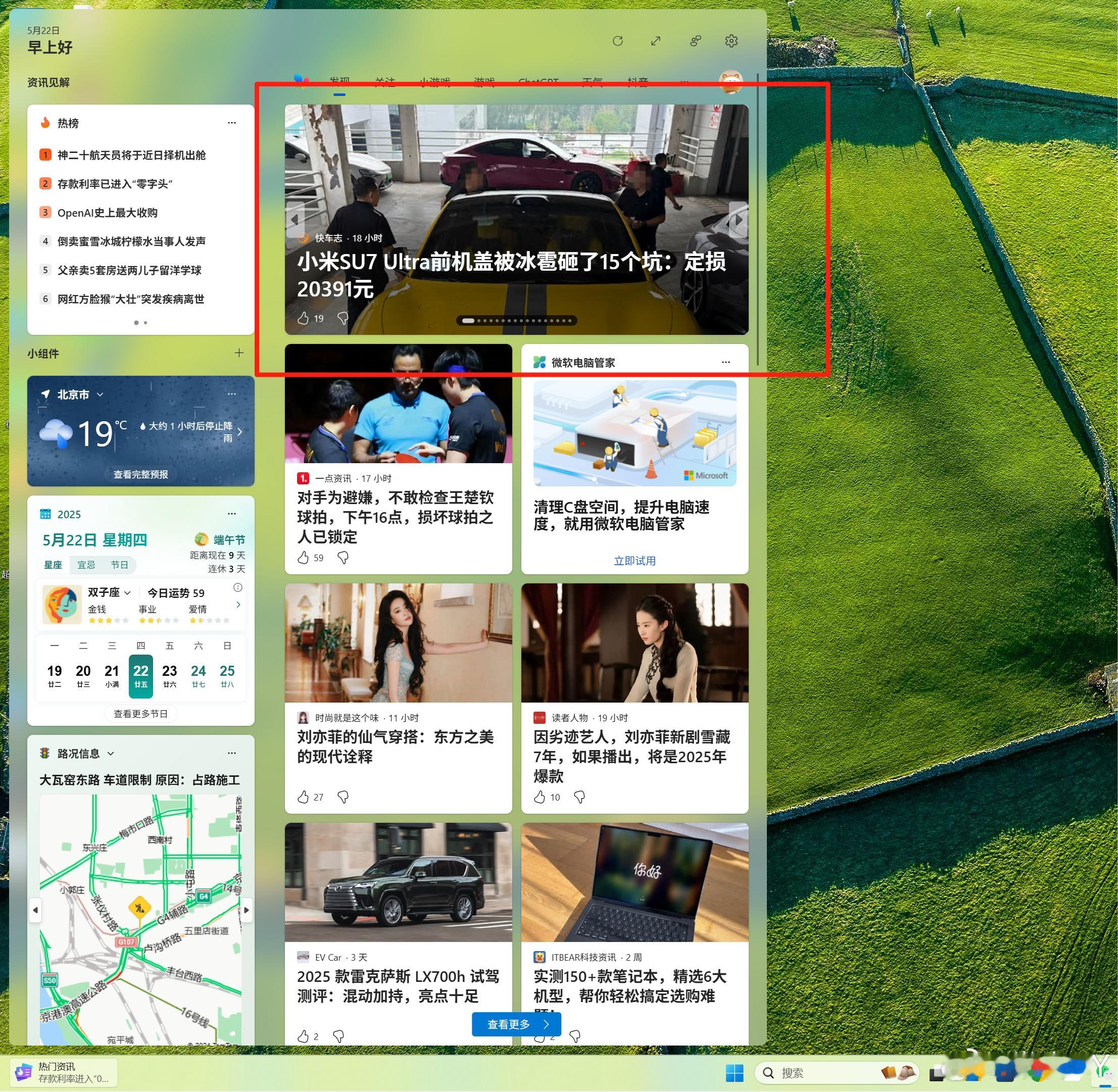Screen dimensions: 1118x1092
Task: Click the headline carousel pagination indicator
Action: pyautogui.click(x=516, y=321)
